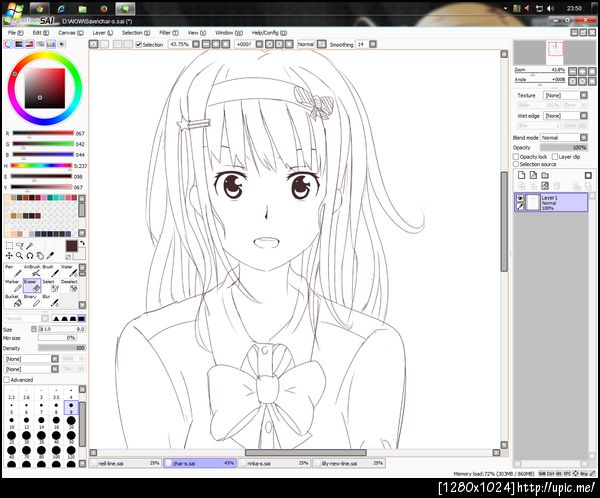This screenshot has height=498, width=600.
Task: Switch to the rinka-s.sai document tab
Action: (275, 463)
